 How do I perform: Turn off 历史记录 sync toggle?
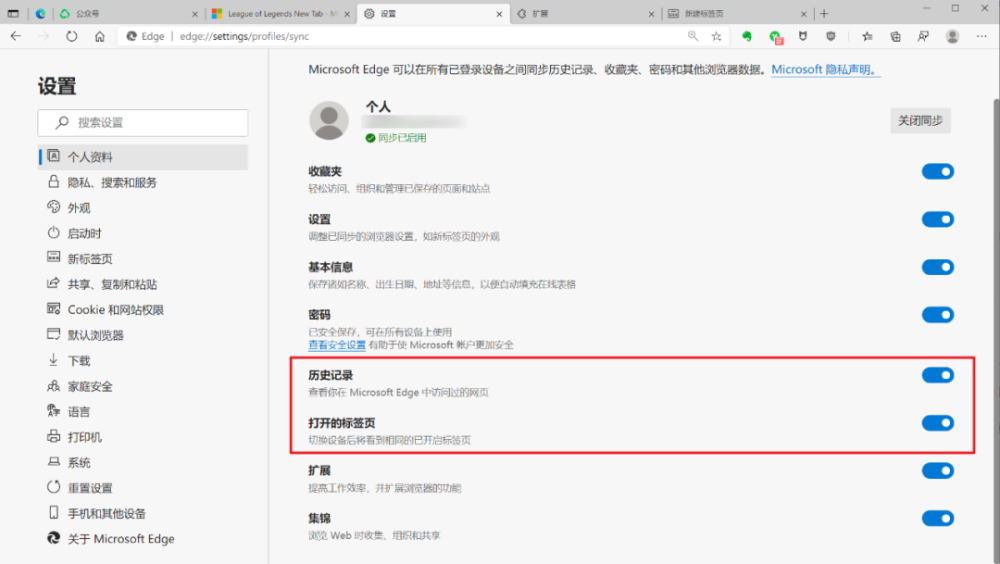coord(938,375)
